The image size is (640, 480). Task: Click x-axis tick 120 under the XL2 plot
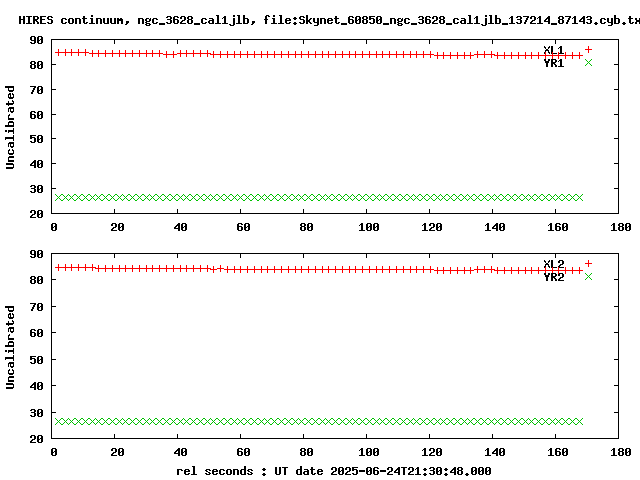(432, 452)
